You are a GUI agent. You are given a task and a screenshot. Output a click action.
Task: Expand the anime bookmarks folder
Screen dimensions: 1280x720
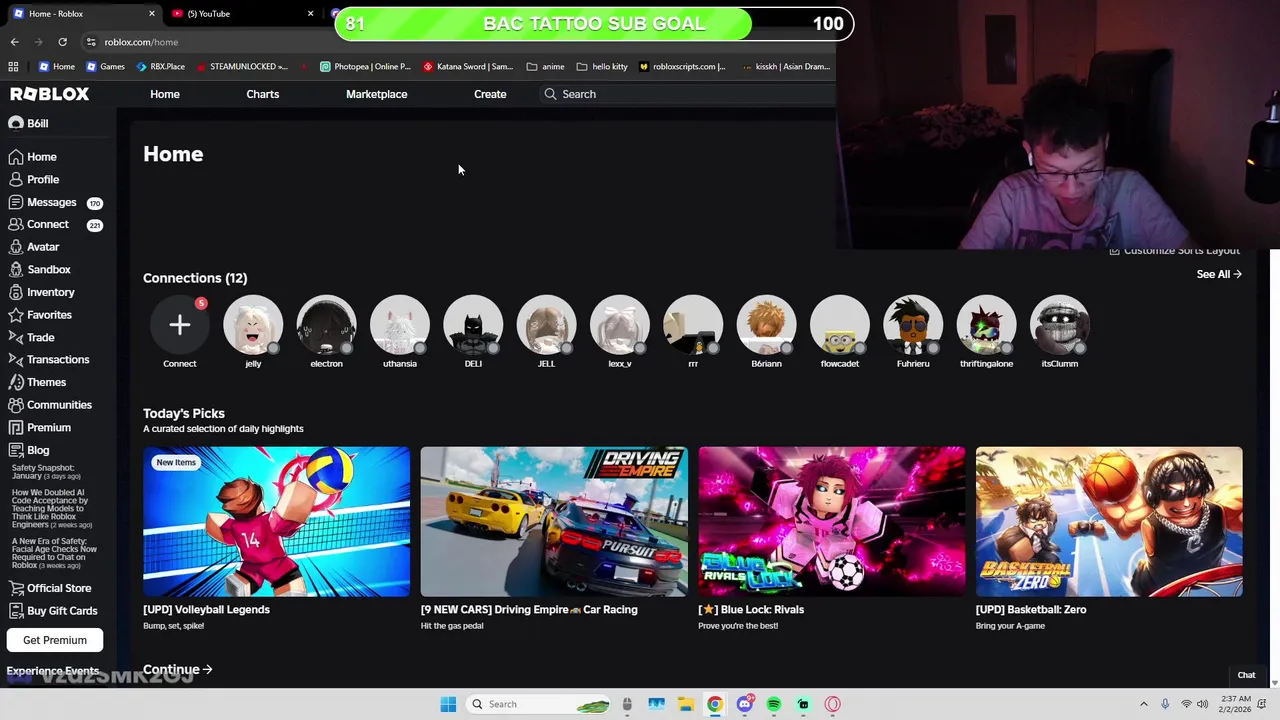click(545, 67)
